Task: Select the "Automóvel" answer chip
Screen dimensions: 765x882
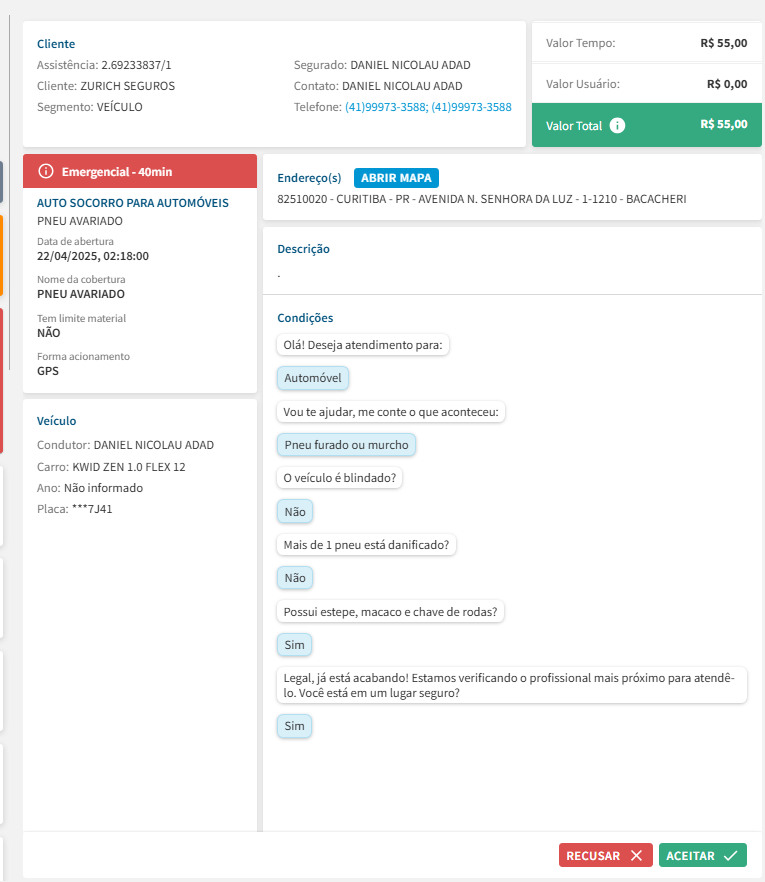Action: (313, 379)
